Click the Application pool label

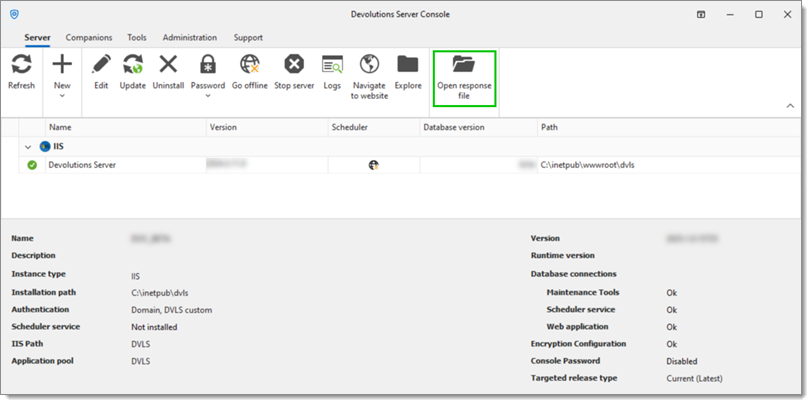click(x=42, y=360)
